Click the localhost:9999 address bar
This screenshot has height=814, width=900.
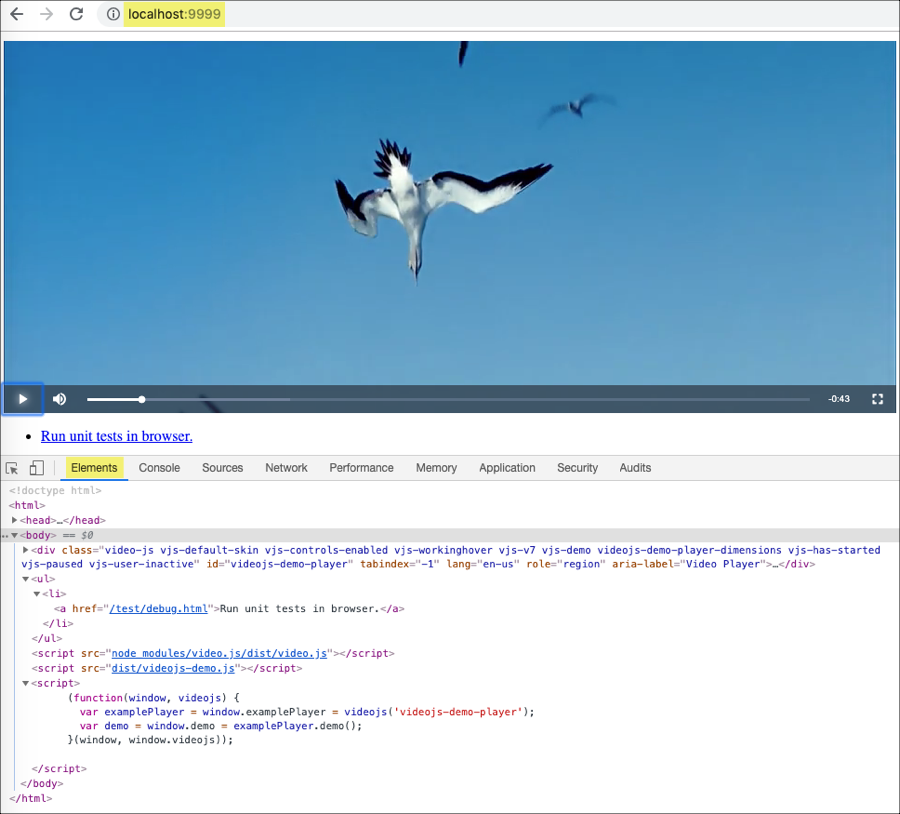coord(173,14)
